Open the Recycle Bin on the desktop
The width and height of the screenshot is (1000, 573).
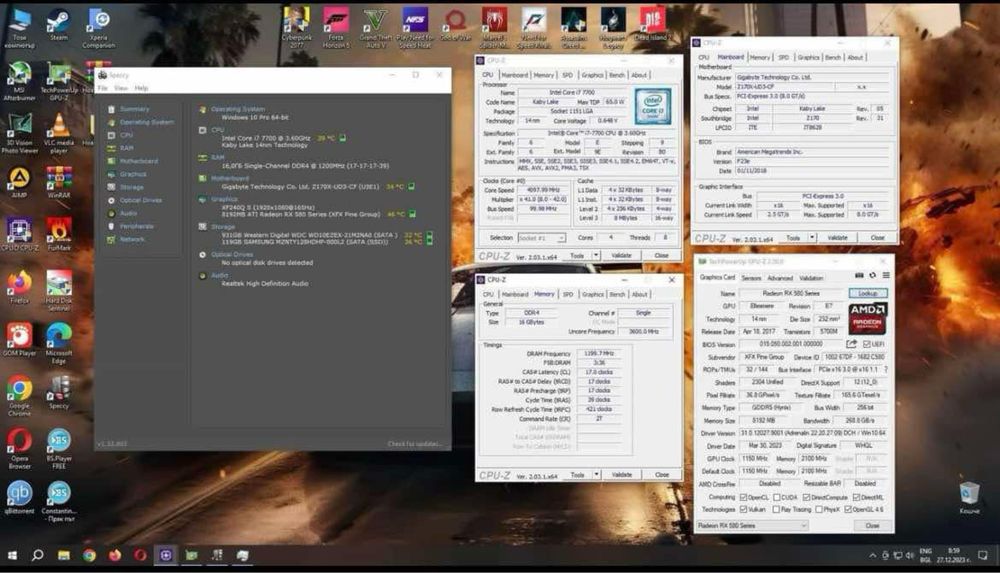tap(969, 498)
